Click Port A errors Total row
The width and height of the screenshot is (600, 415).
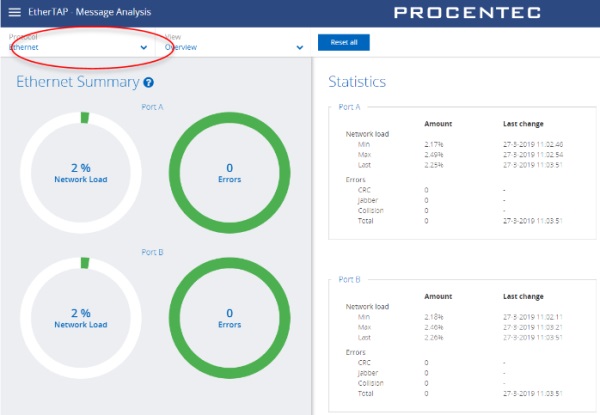coord(460,221)
